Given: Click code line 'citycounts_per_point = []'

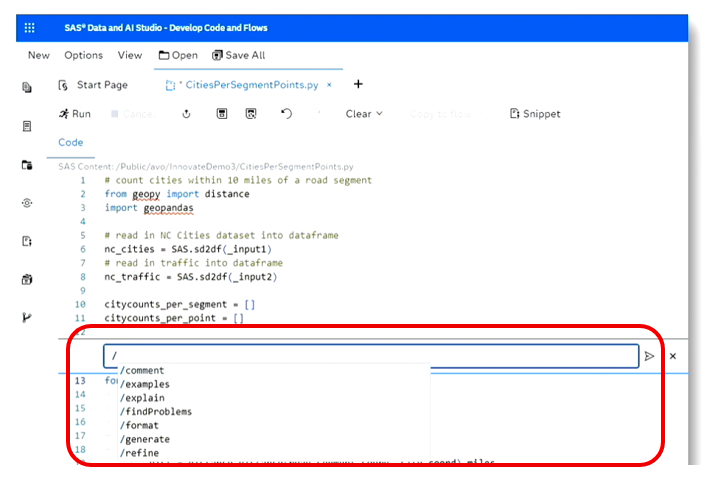Looking at the screenshot, I should (x=174, y=318).
